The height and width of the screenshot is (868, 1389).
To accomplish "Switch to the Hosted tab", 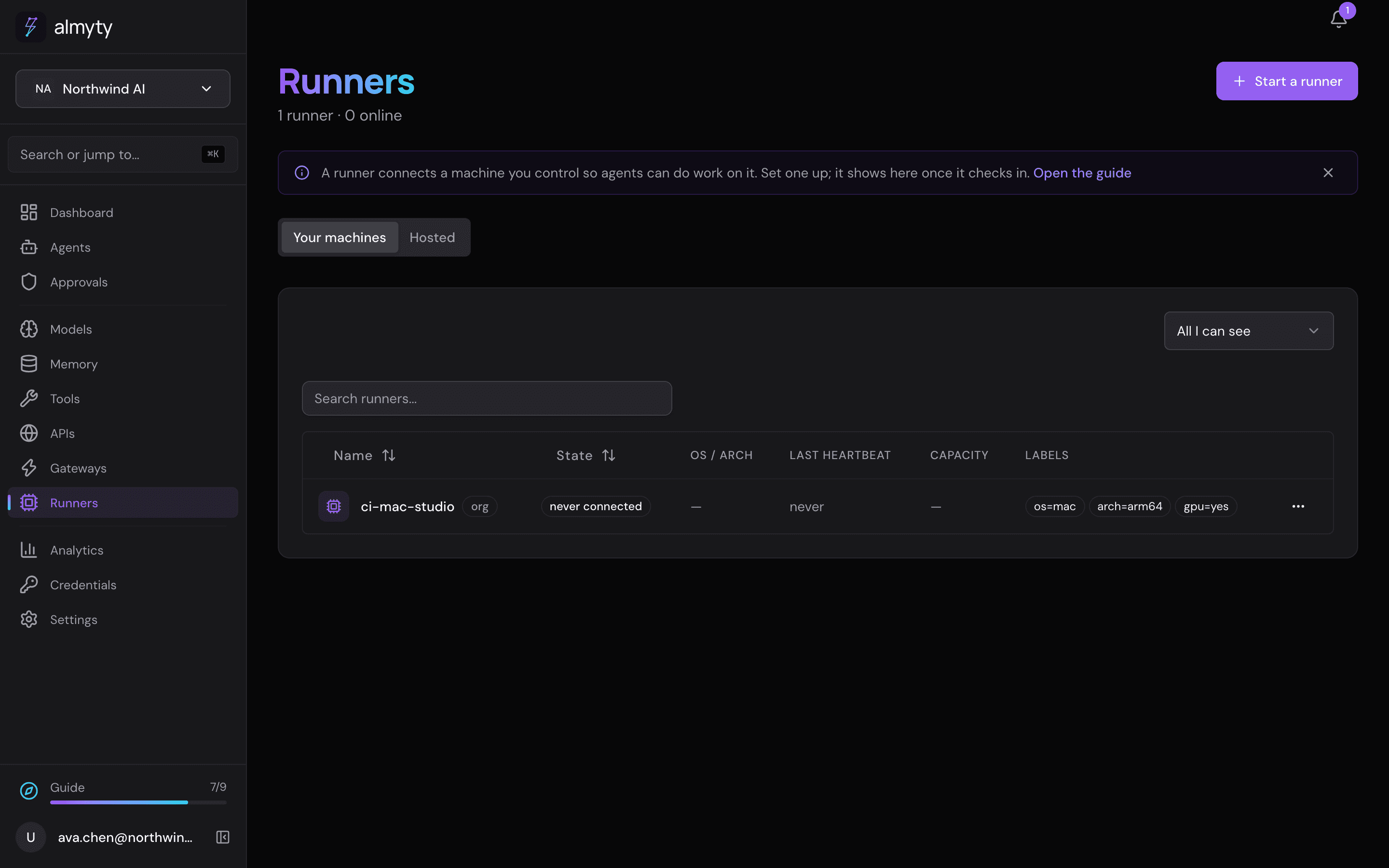I will (432, 237).
